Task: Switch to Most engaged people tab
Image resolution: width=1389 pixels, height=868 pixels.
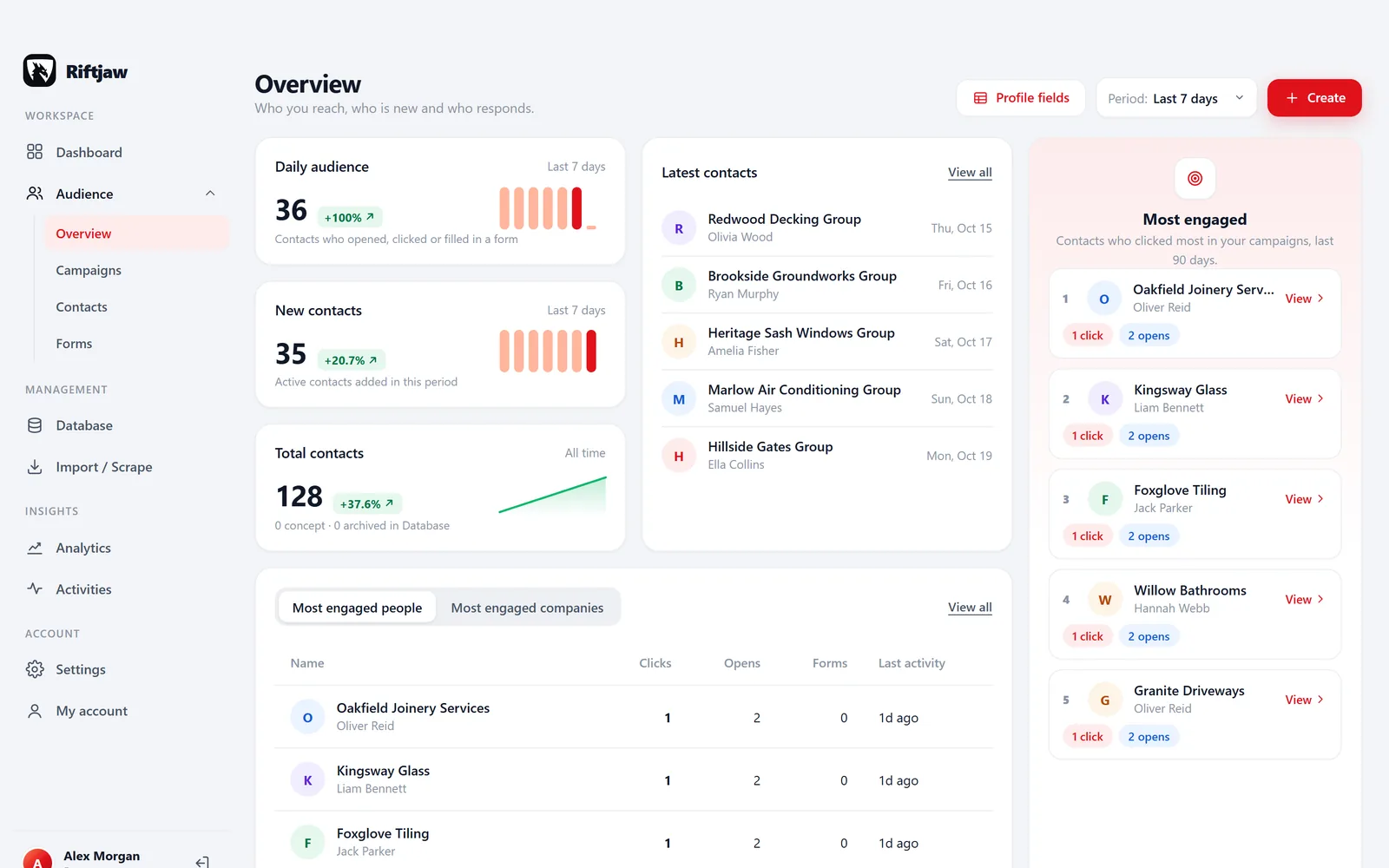Action: point(357,608)
